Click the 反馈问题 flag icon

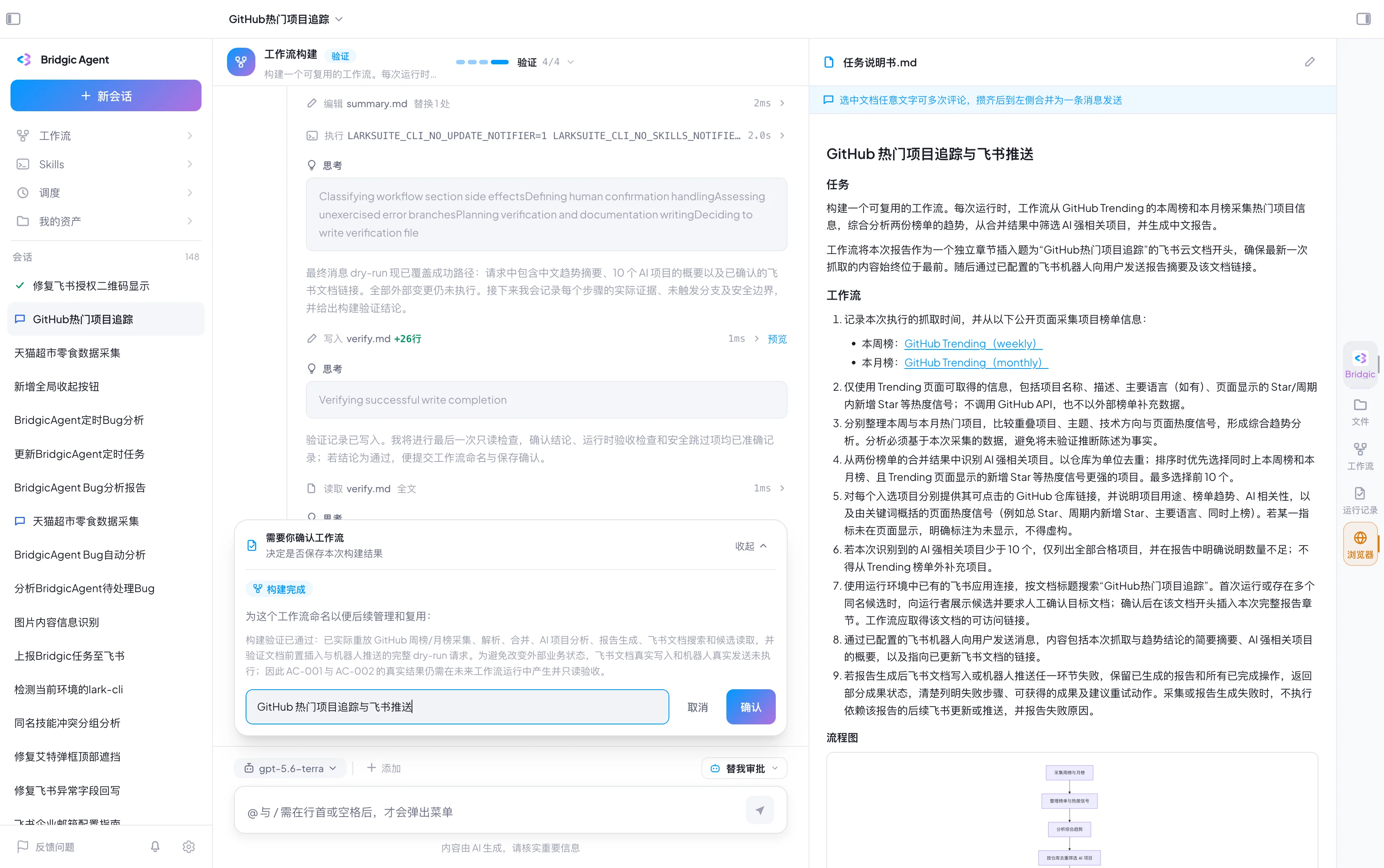(x=23, y=846)
